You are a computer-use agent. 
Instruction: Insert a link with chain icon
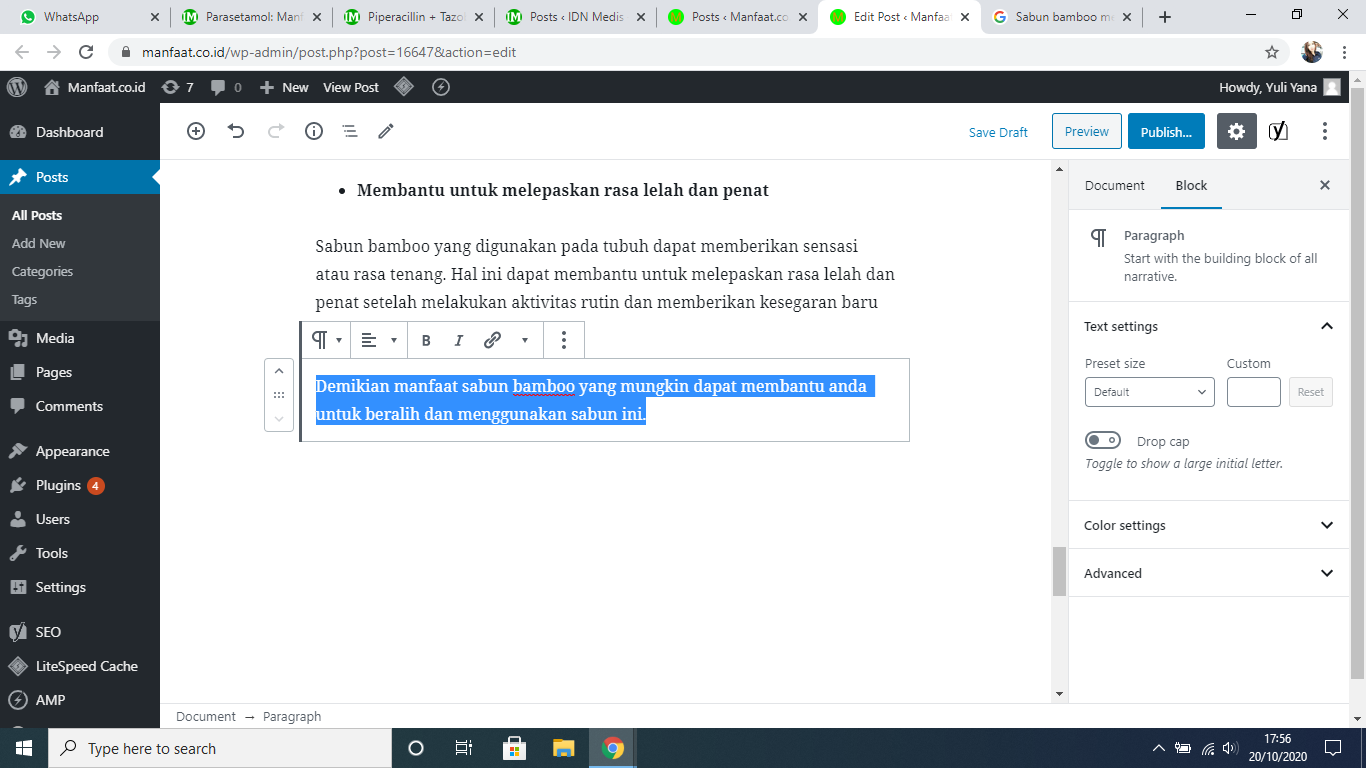pos(492,340)
